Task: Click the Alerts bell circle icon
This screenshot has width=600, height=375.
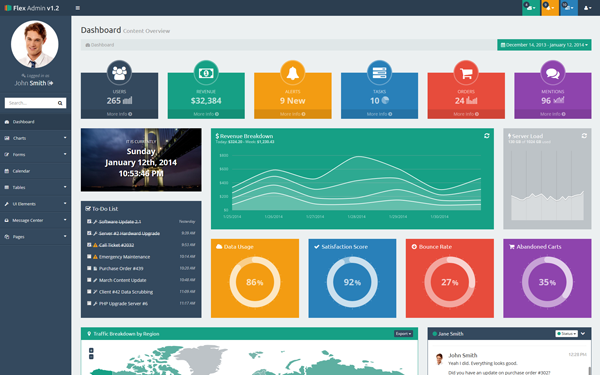Action: coord(293,72)
